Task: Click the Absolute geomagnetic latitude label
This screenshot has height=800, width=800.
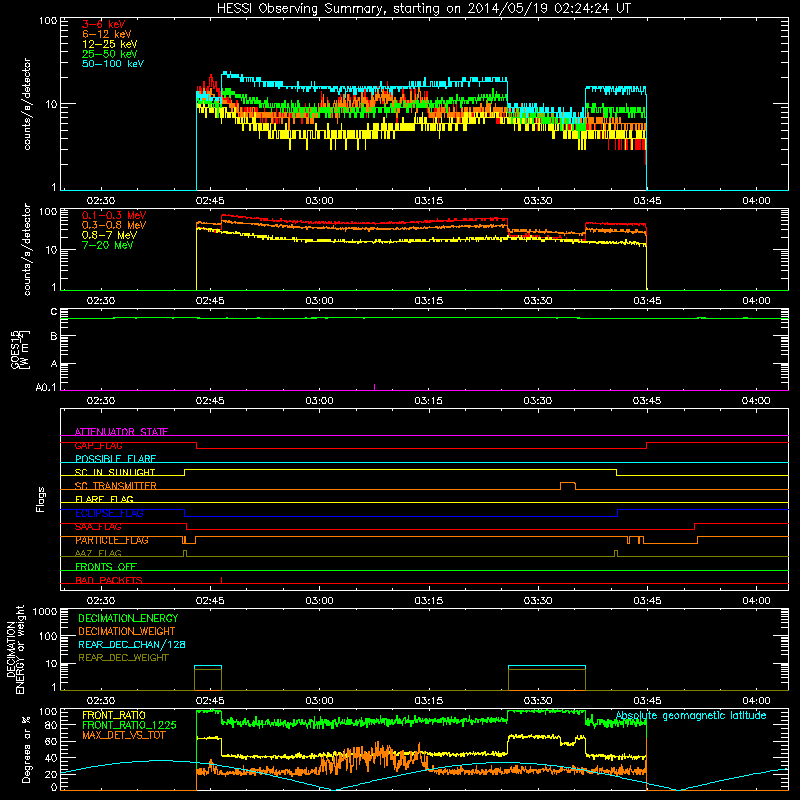Action: pos(691,716)
